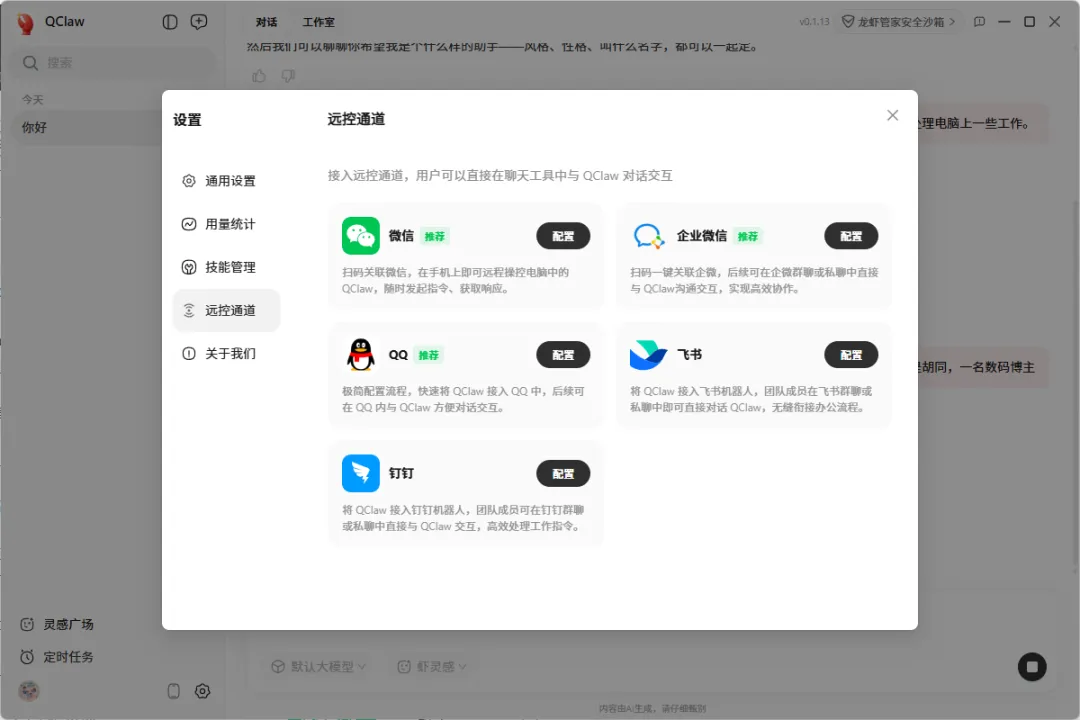Viewport: 1080px width, 720px height.
Task: Click the thumbs down icon
Action: tap(288, 75)
